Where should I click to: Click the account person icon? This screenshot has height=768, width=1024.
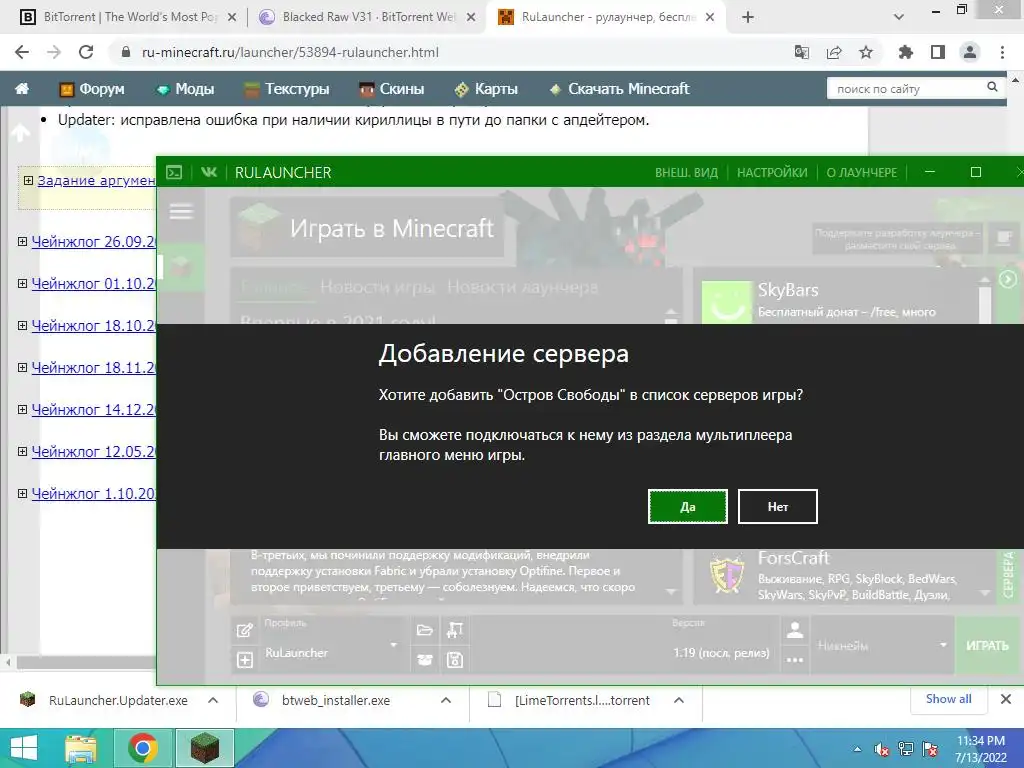pos(795,630)
